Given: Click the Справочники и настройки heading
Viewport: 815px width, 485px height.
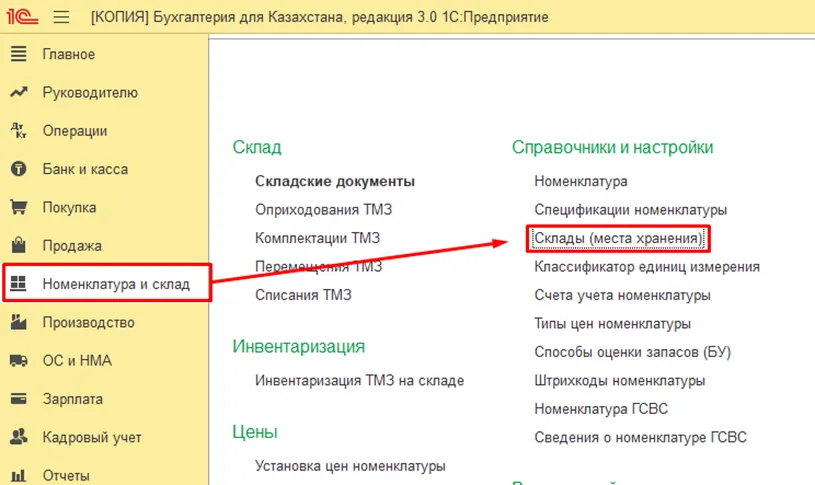Looking at the screenshot, I should pos(612,148).
